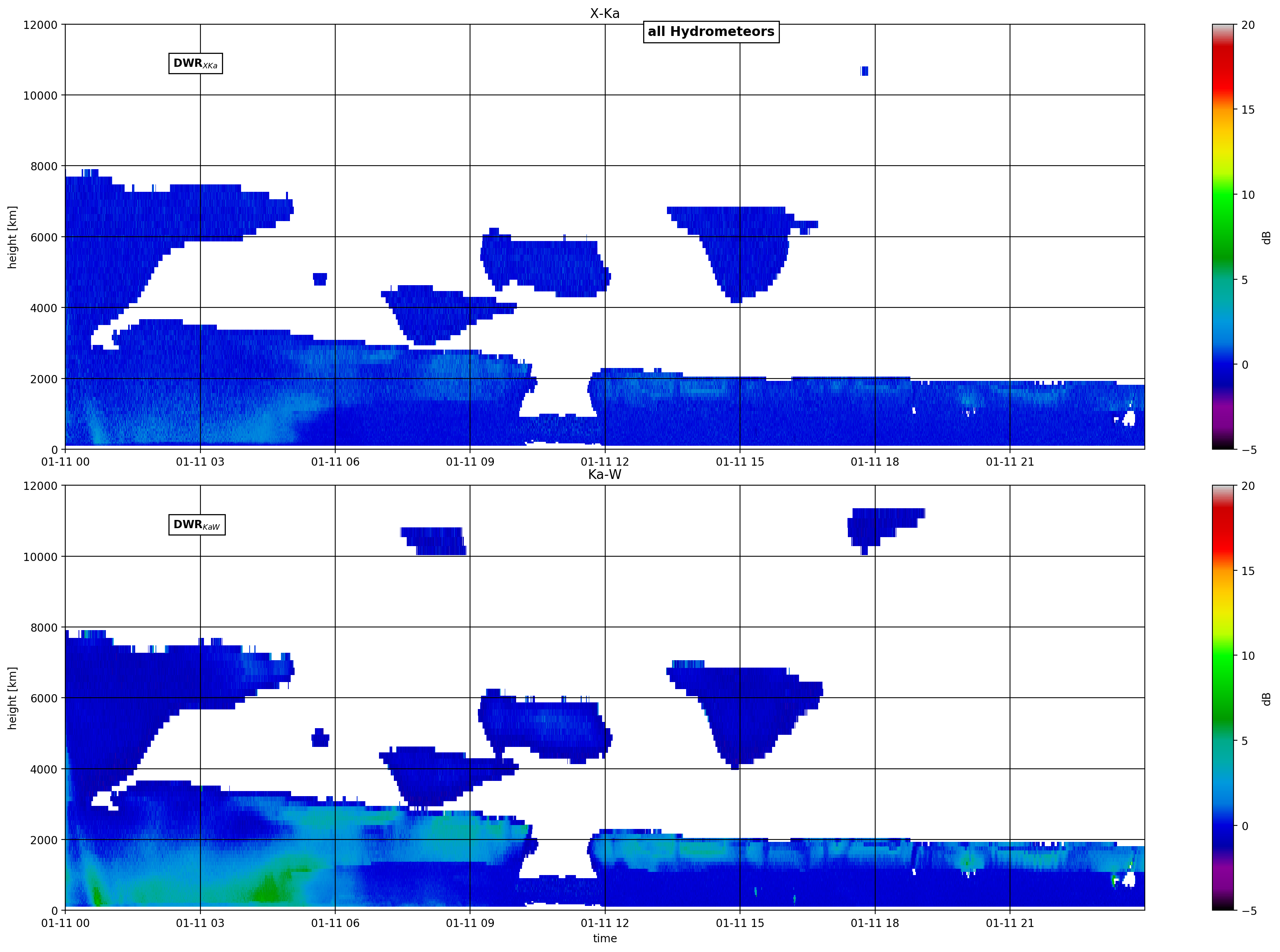Click the "01-11 00" x-tick under bottom plot
The image size is (1280, 952).
point(65,923)
